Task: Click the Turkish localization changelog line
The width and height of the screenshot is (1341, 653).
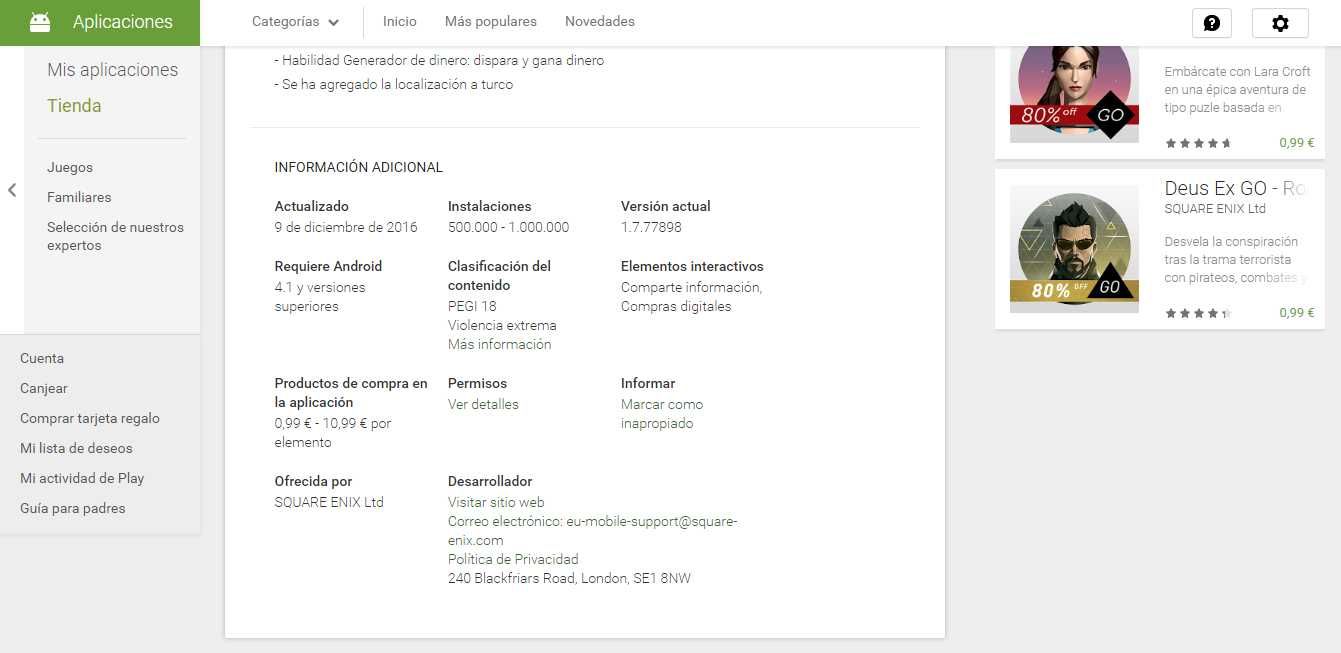Action: (x=394, y=85)
